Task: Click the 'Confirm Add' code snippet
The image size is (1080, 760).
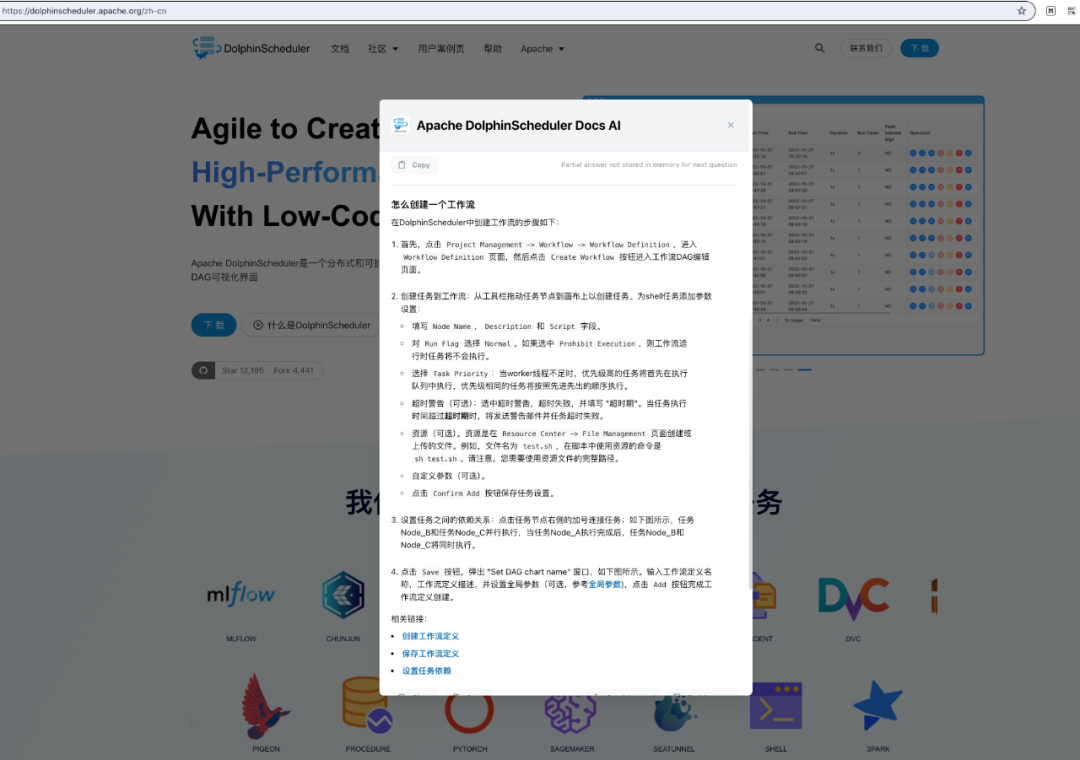Action: tap(456, 493)
